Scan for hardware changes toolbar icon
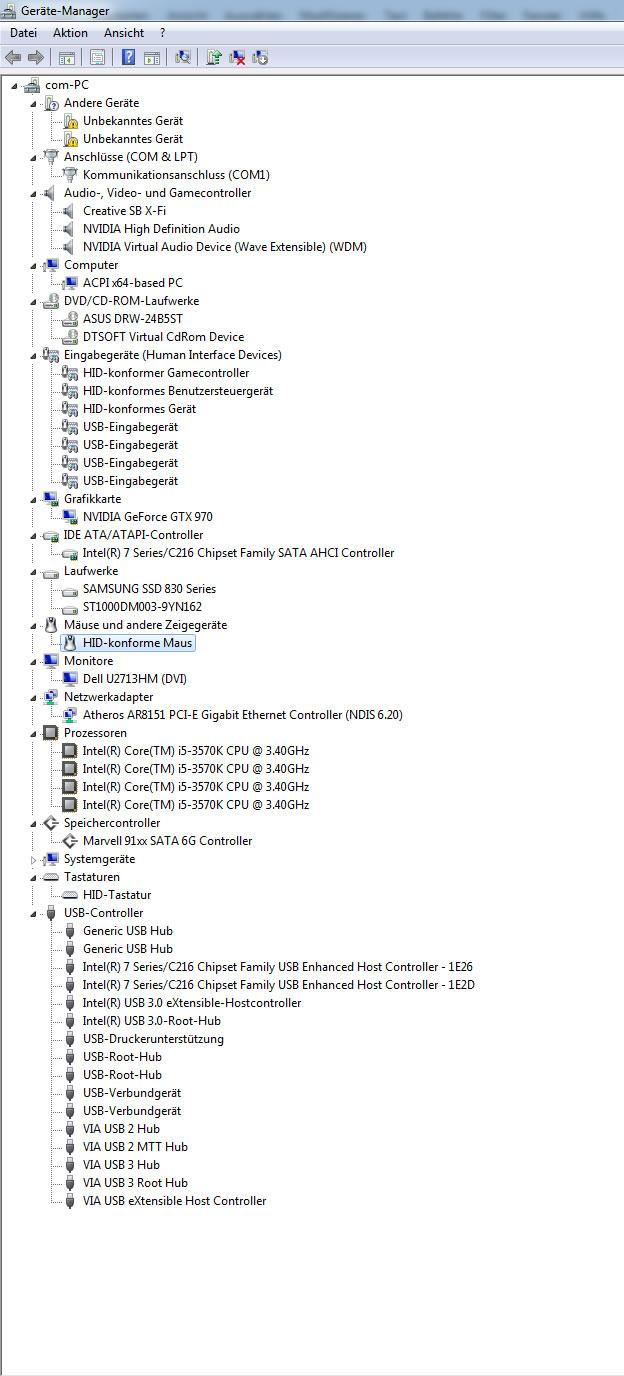The width and height of the screenshot is (624, 1376). click(x=183, y=57)
